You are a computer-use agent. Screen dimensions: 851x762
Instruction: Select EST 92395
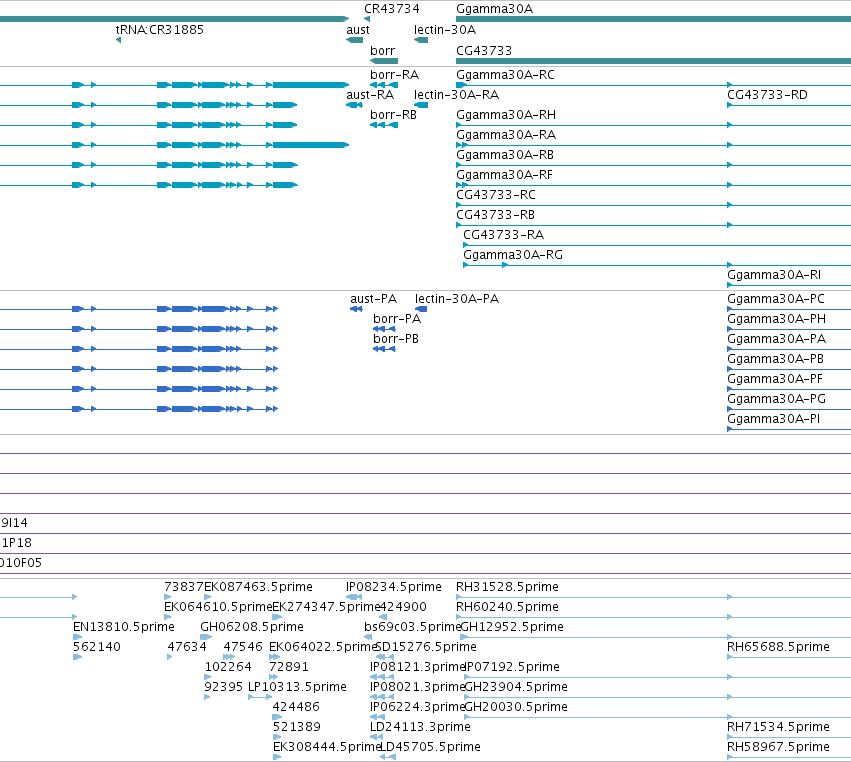(224, 687)
